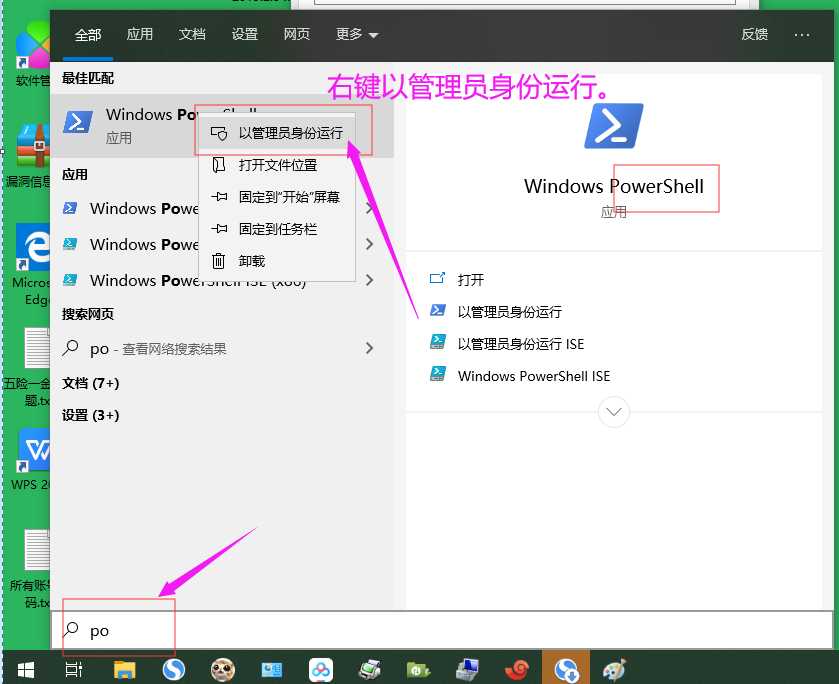Click ISE icon beside Windows PowerShell ISE action
The image size is (839, 684).
tap(438, 374)
